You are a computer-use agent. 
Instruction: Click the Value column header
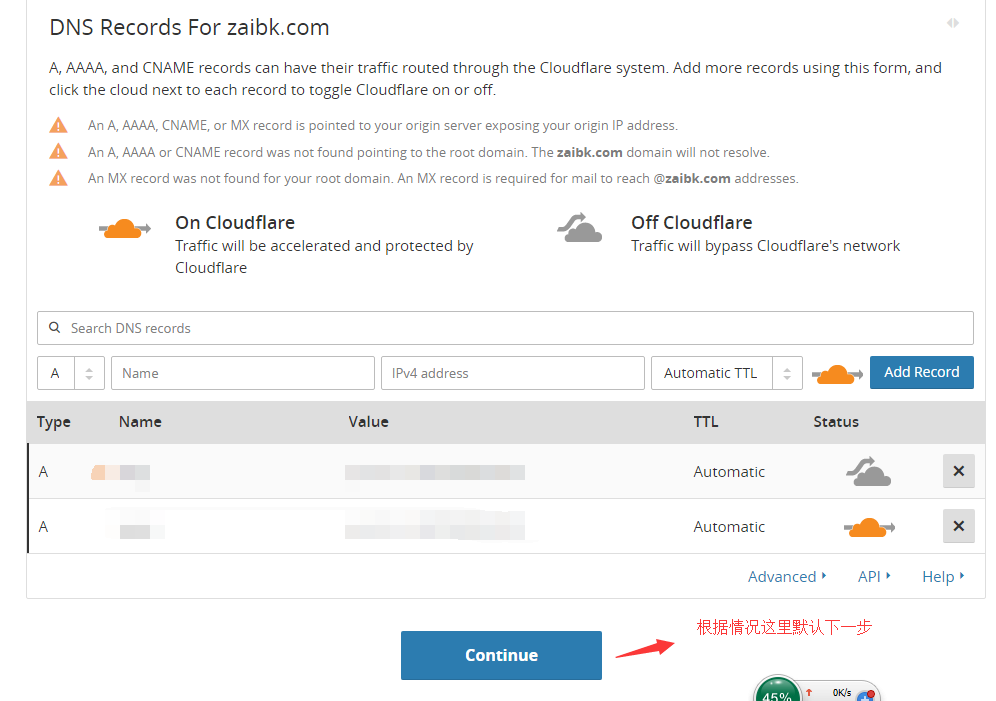(368, 422)
